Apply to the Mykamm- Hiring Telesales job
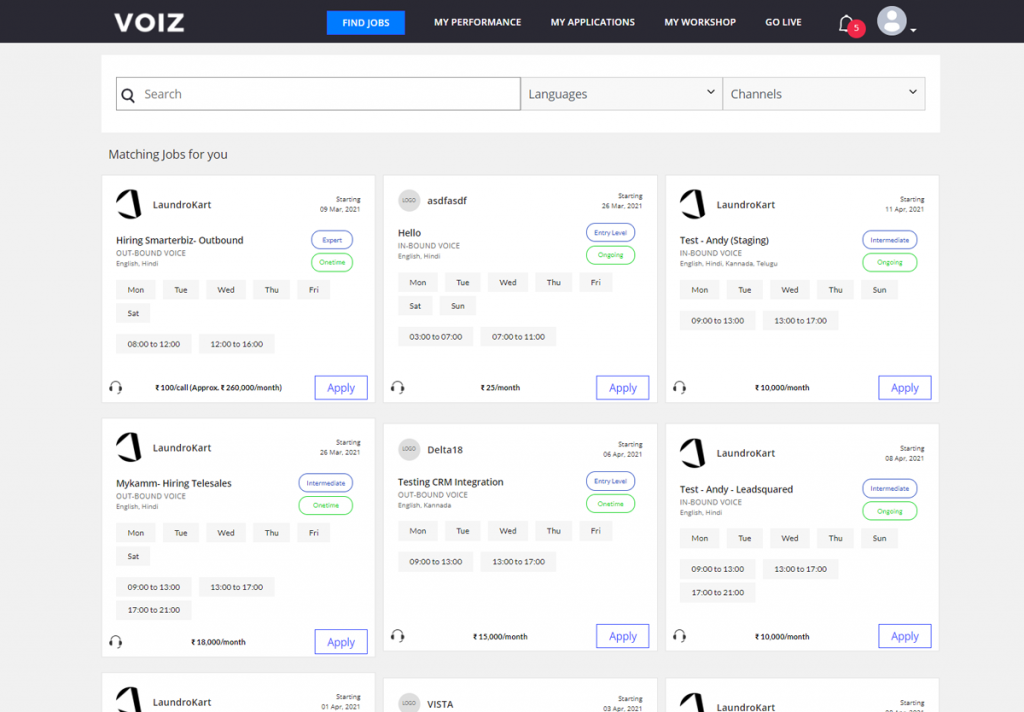Image resolution: width=1024 pixels, height=712 pixels. click(x=341, y=641)
